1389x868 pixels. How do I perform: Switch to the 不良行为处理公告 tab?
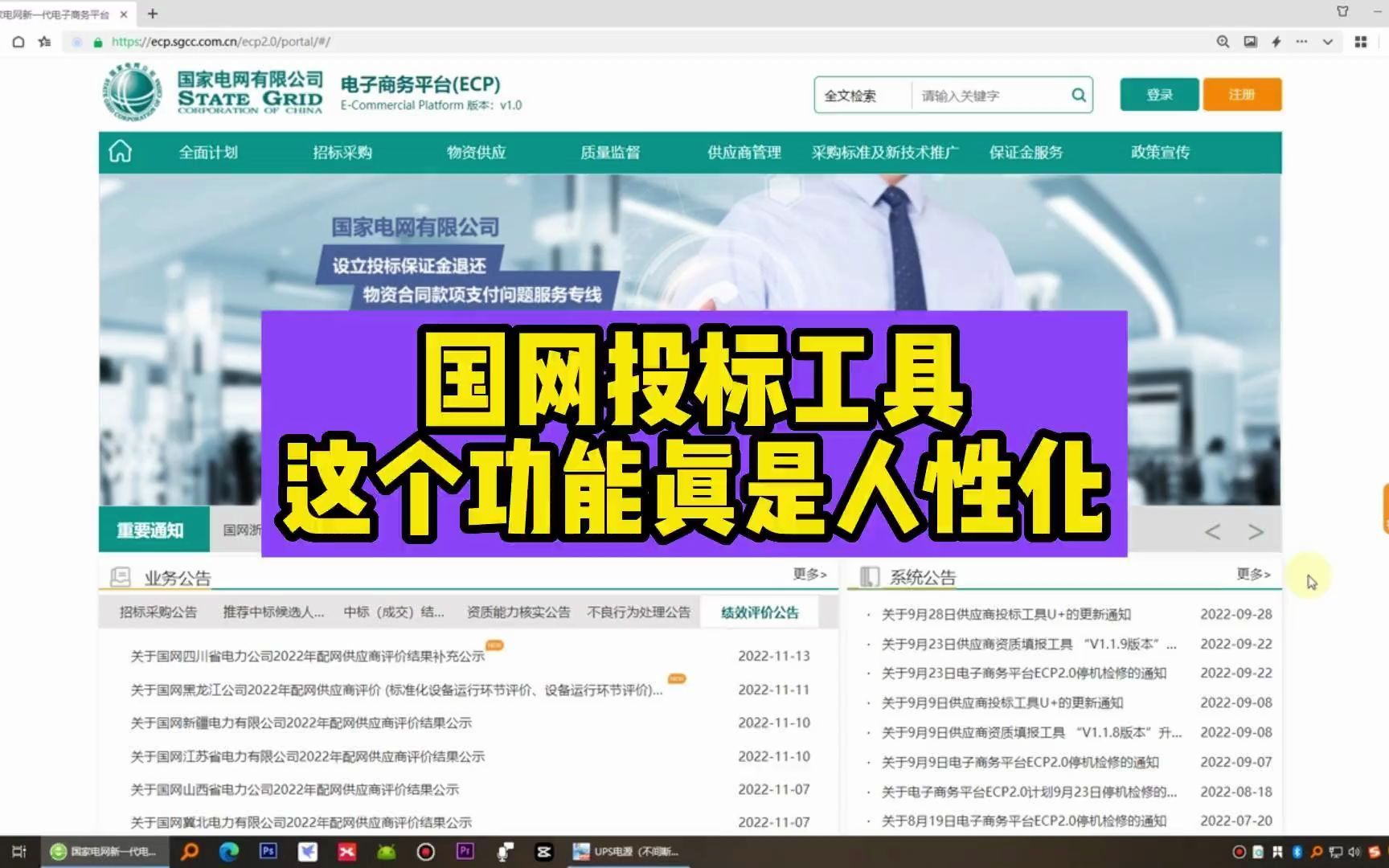click(x=639, y=612)
